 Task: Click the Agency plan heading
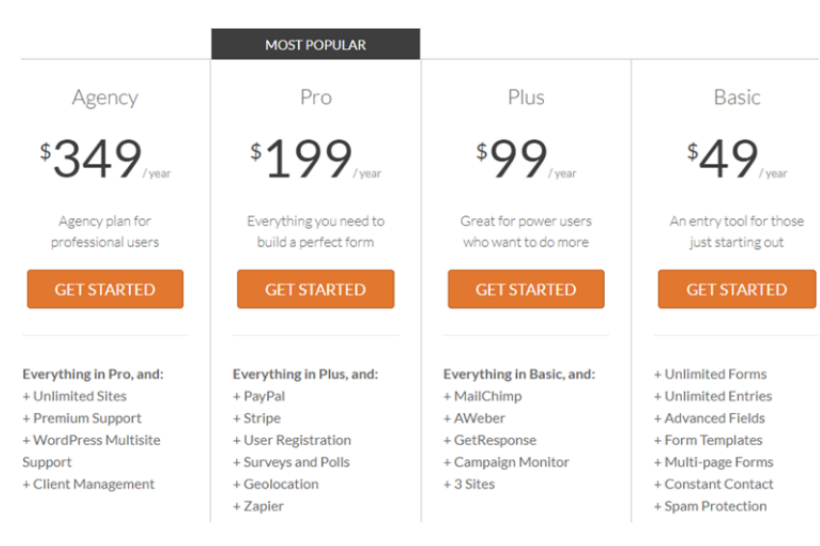pos(105,98)
